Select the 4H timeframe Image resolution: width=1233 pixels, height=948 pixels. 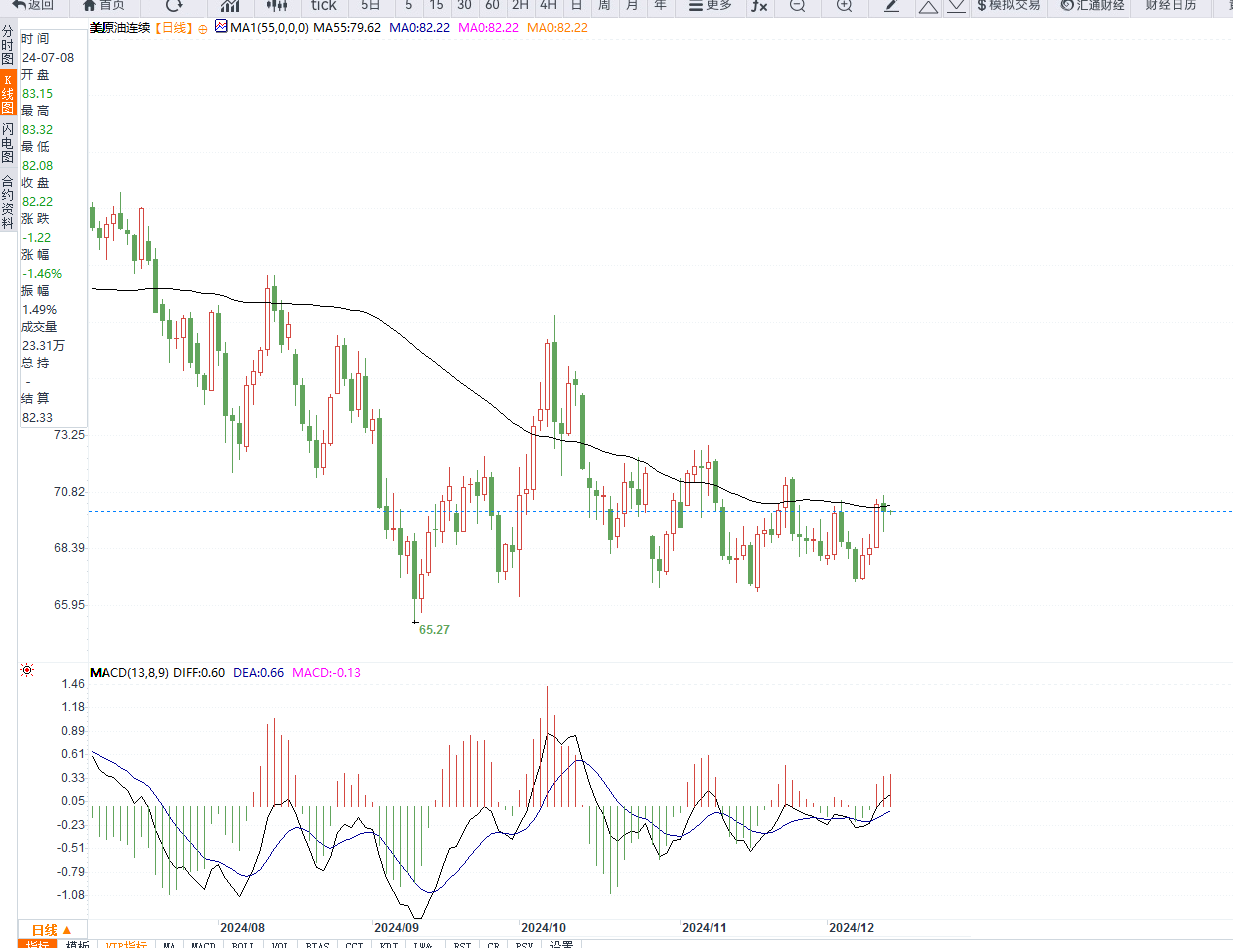(x=548, y=6)
